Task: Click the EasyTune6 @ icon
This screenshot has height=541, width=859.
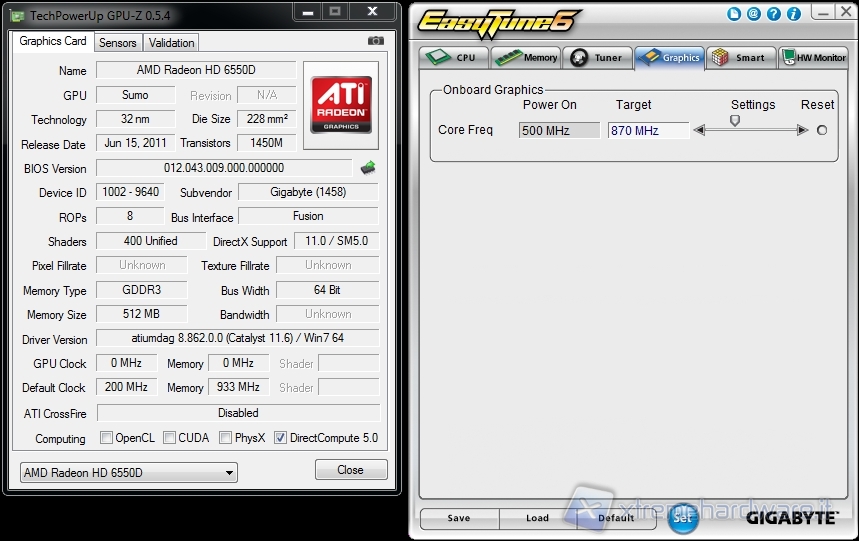Action: (x=753, y=14)
